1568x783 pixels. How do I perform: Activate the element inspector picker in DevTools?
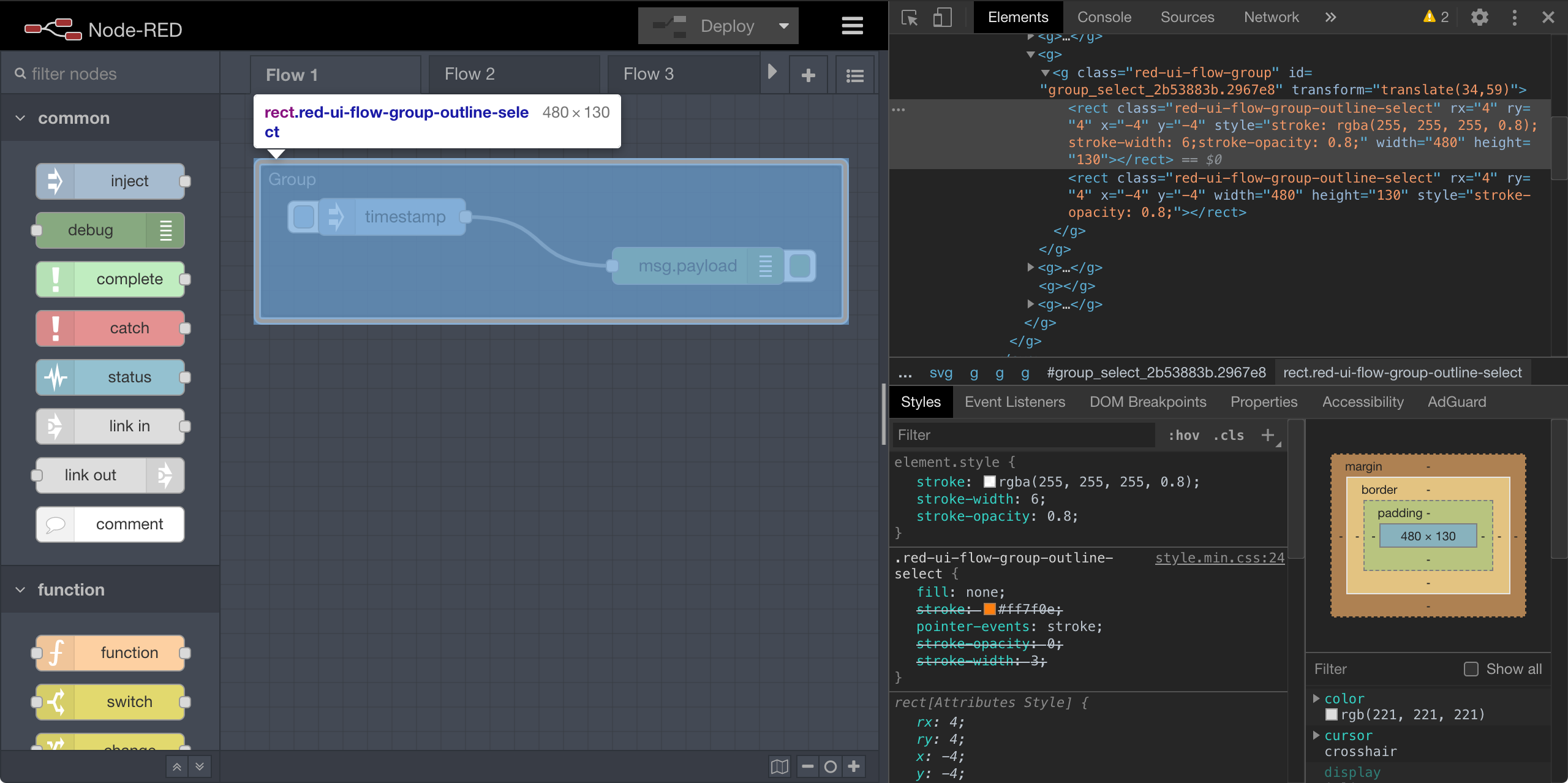tap(909, 17)
